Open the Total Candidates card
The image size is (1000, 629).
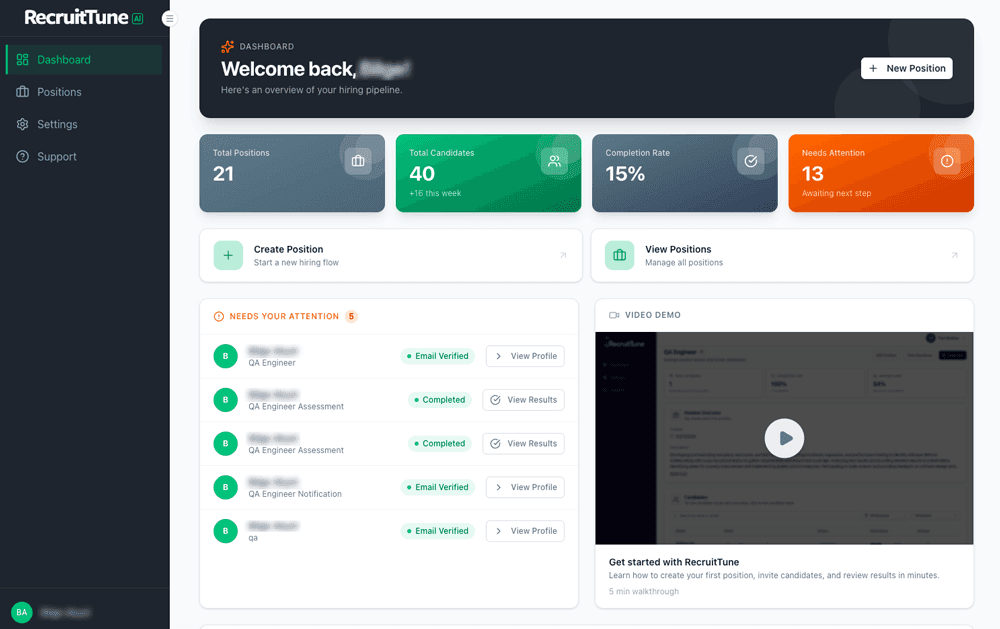tap(489, 173)
